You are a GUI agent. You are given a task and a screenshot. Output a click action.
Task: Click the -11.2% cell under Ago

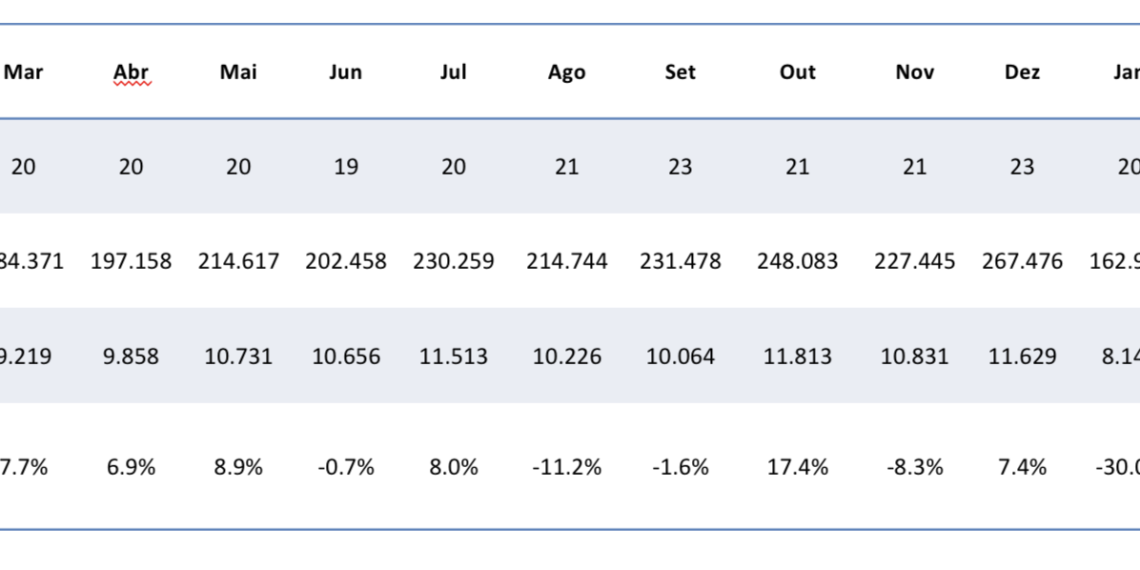tap(566, 467)
